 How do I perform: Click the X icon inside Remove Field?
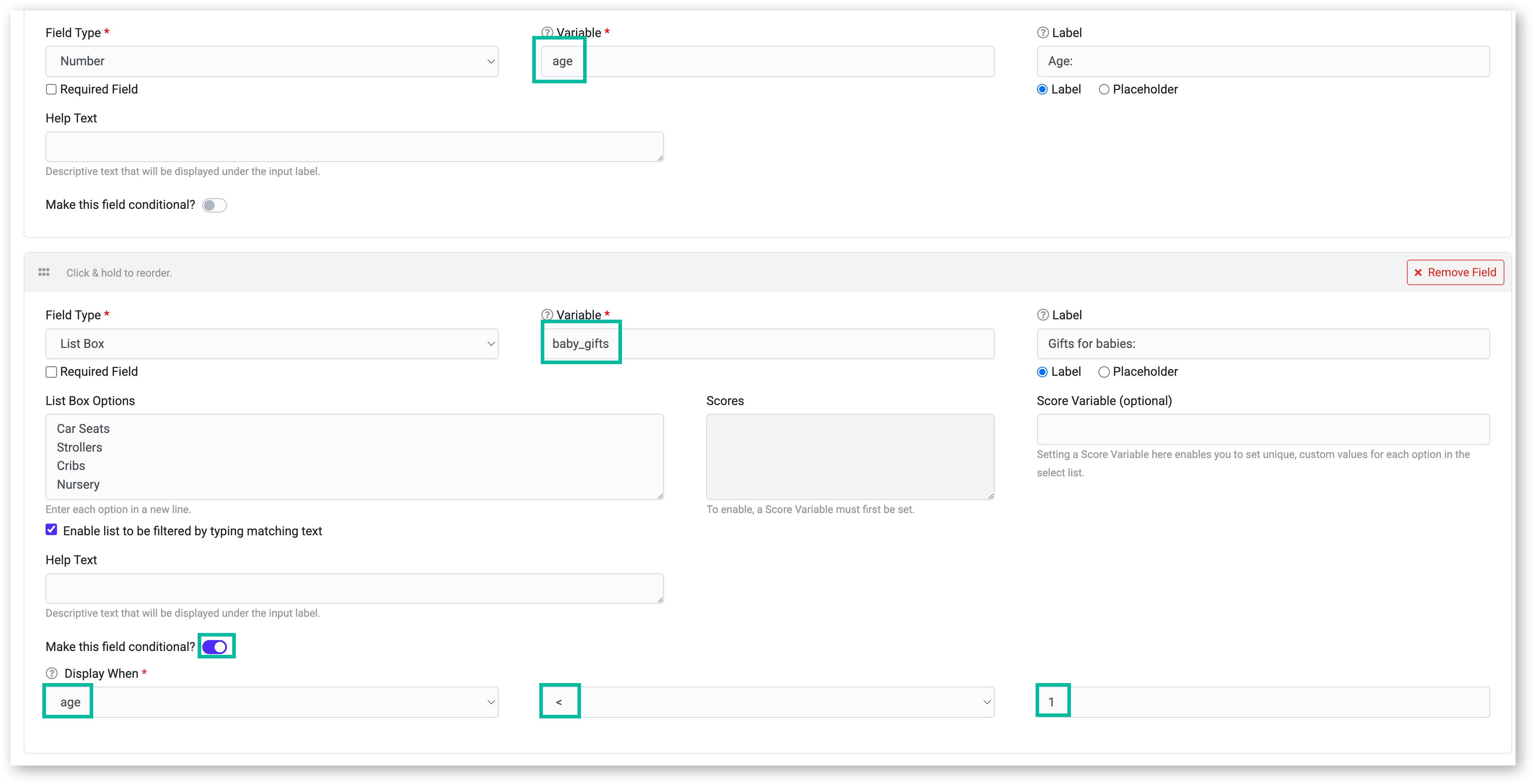[x=1419, y=272]
